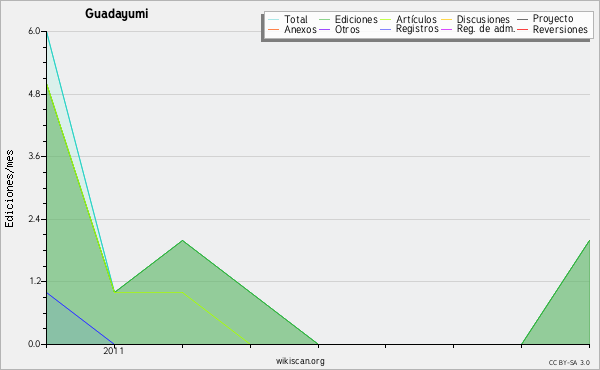Click the wikiscan.org credit text
The image size is (600, 370).
coord(300,361)
